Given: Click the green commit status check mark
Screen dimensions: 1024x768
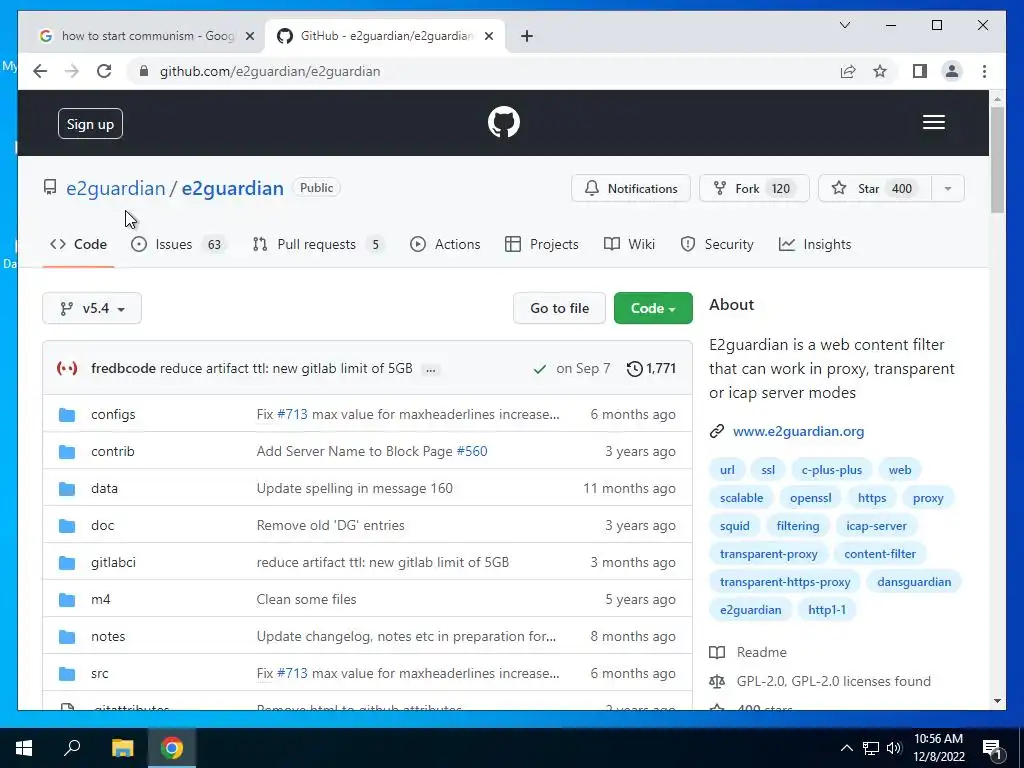Looking at the screenshot, I should pyautogui.click(x=539, y=369).
